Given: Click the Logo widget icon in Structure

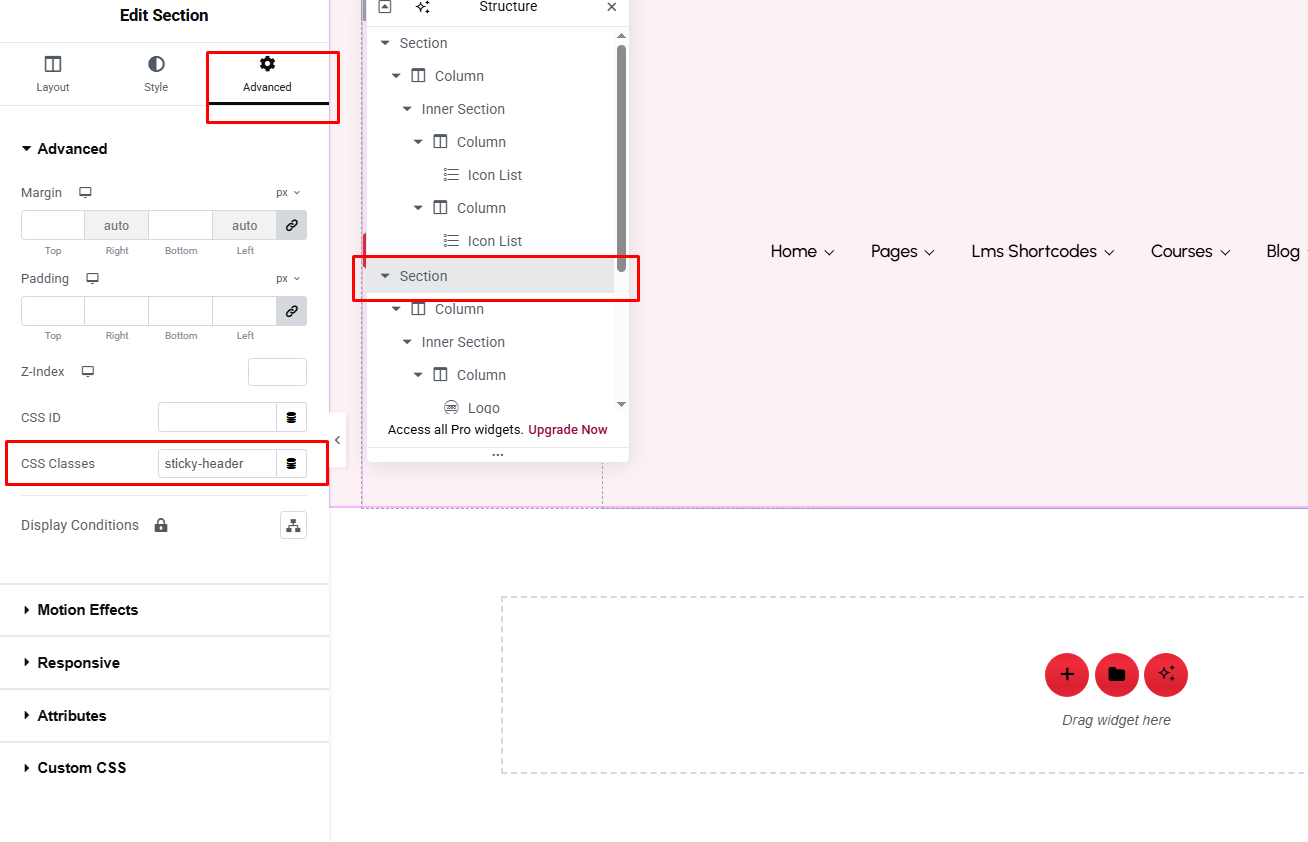Looking at the screenshot, I should pyautogui.click(x=451, y=408).
